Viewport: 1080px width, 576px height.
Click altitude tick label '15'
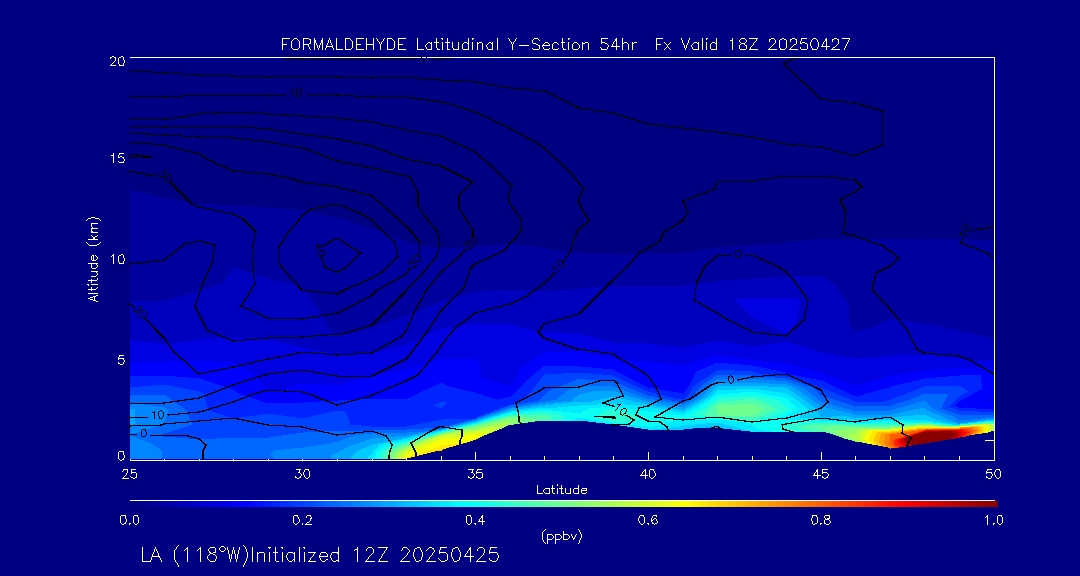click(116, 158)
